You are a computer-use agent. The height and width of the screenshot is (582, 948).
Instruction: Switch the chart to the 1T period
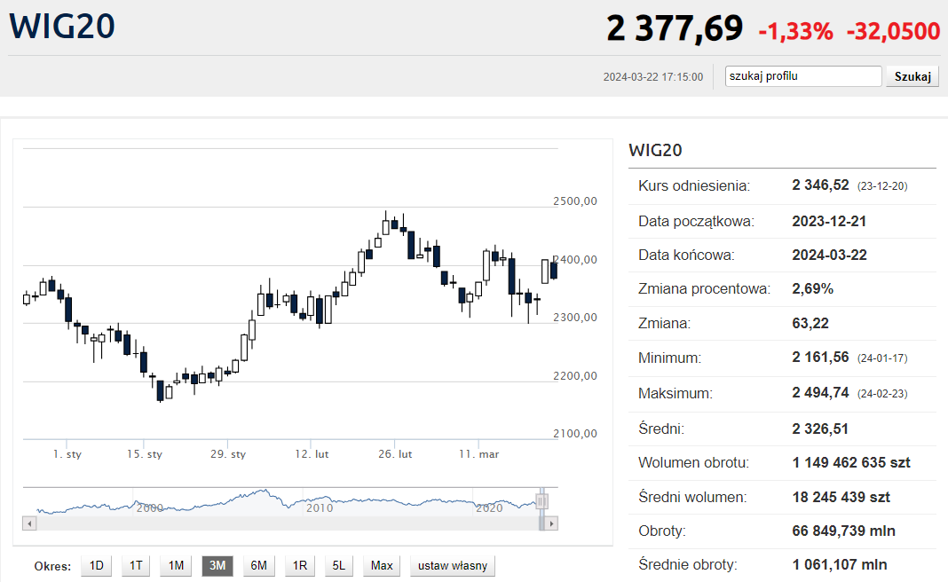coord(136,566)
